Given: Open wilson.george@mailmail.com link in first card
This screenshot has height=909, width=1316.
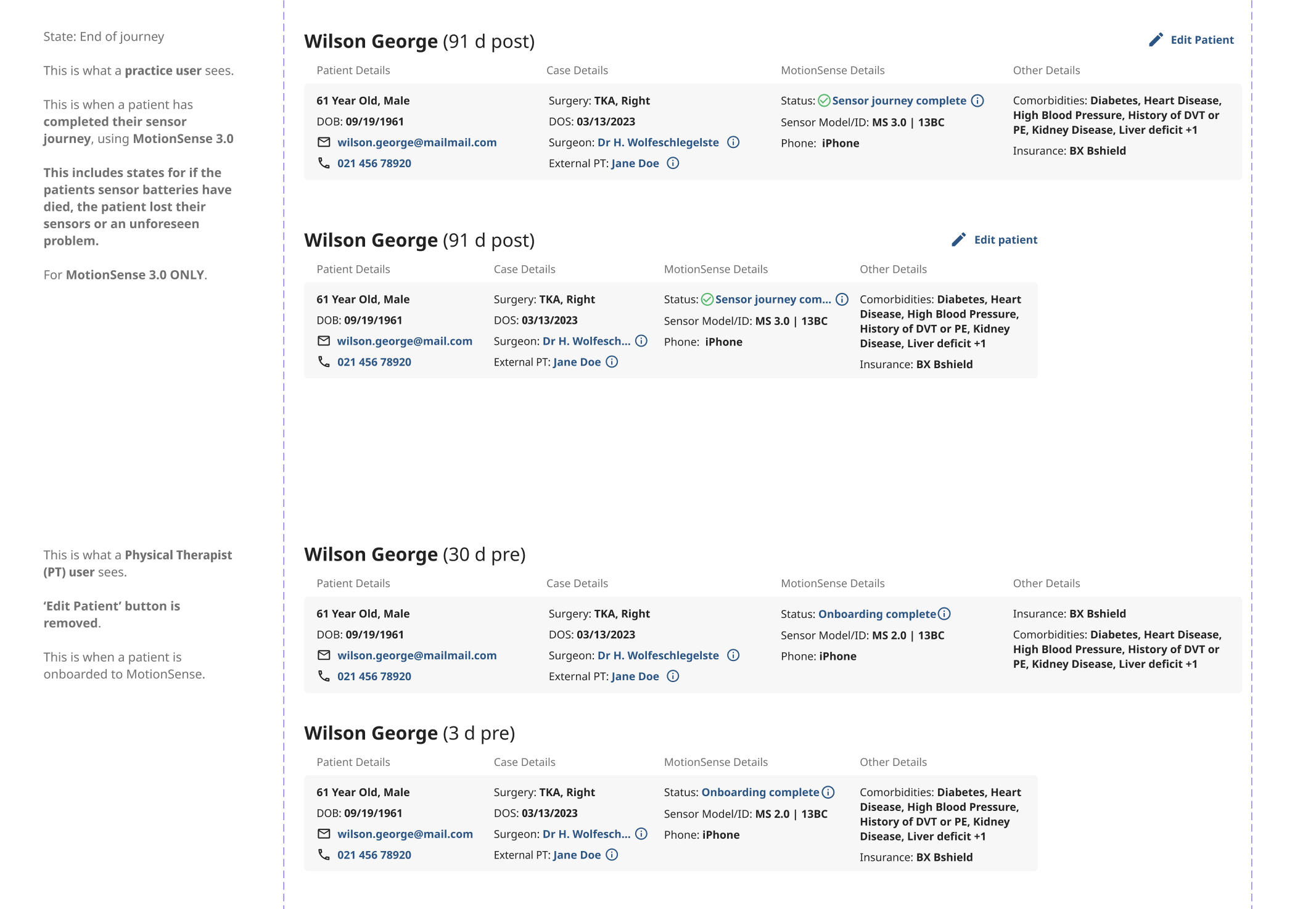Looking at the screenshot, I should click(x=417, y=142).
